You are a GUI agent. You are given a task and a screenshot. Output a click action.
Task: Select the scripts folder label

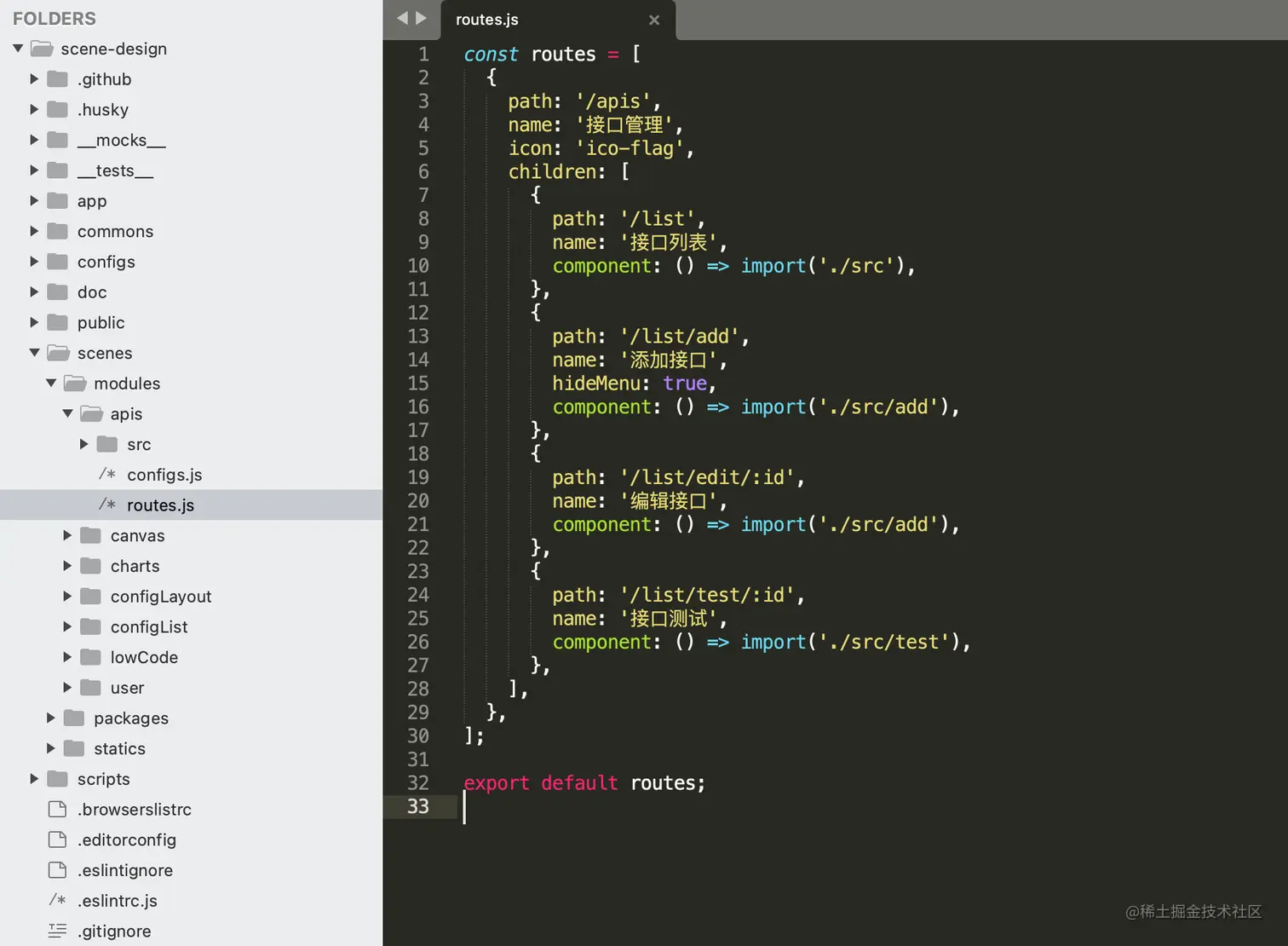(x=103, y=779)
